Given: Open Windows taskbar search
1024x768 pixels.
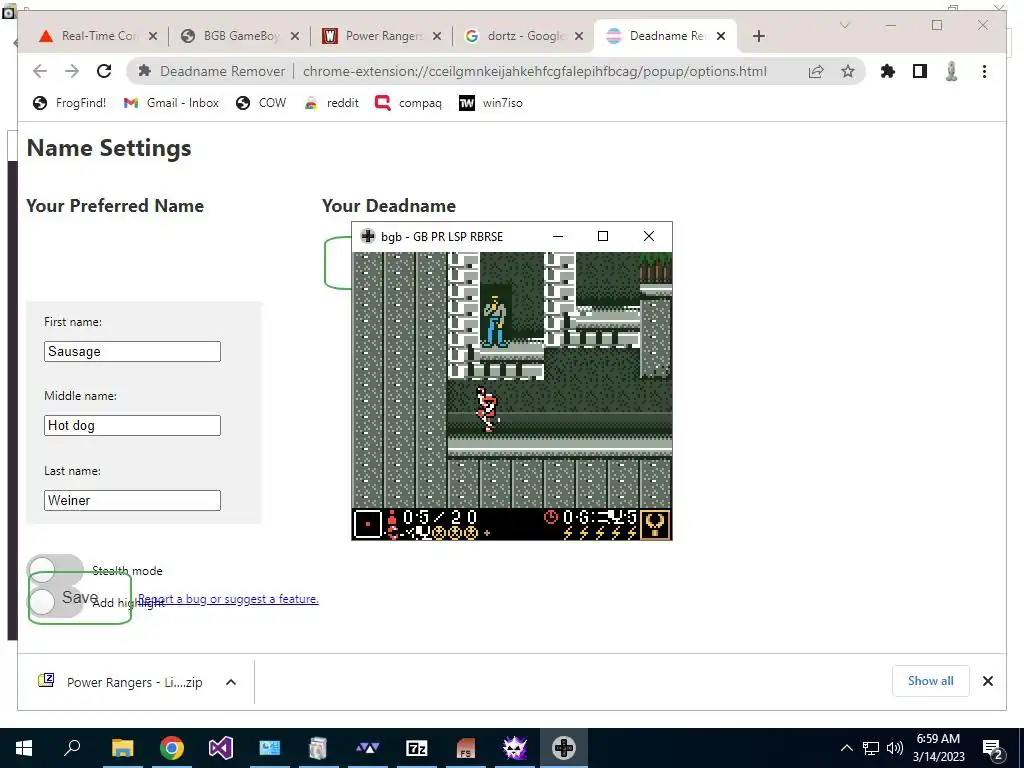Looking at the screenshot, I should [72, 748].
